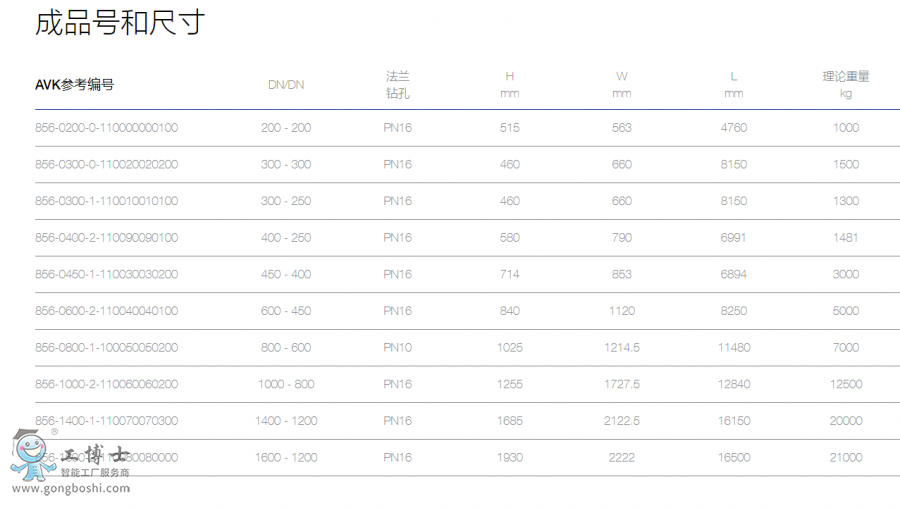
Task: Click reference number 856-0600-2-110040040100
Action: [107, 311]
